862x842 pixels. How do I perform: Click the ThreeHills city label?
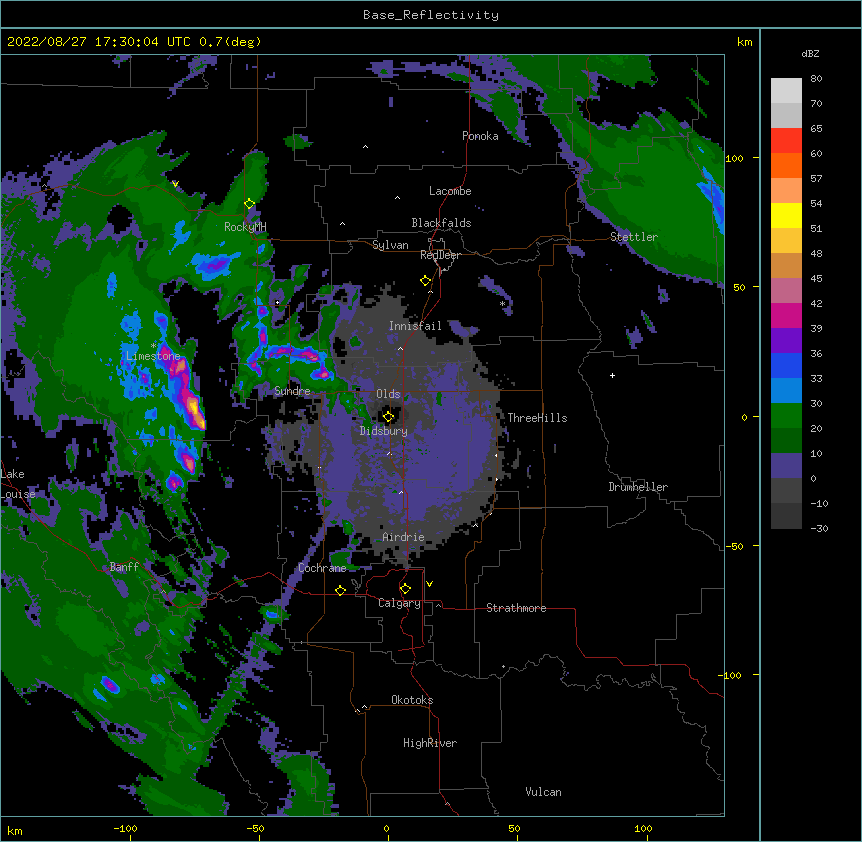(537, 418)
